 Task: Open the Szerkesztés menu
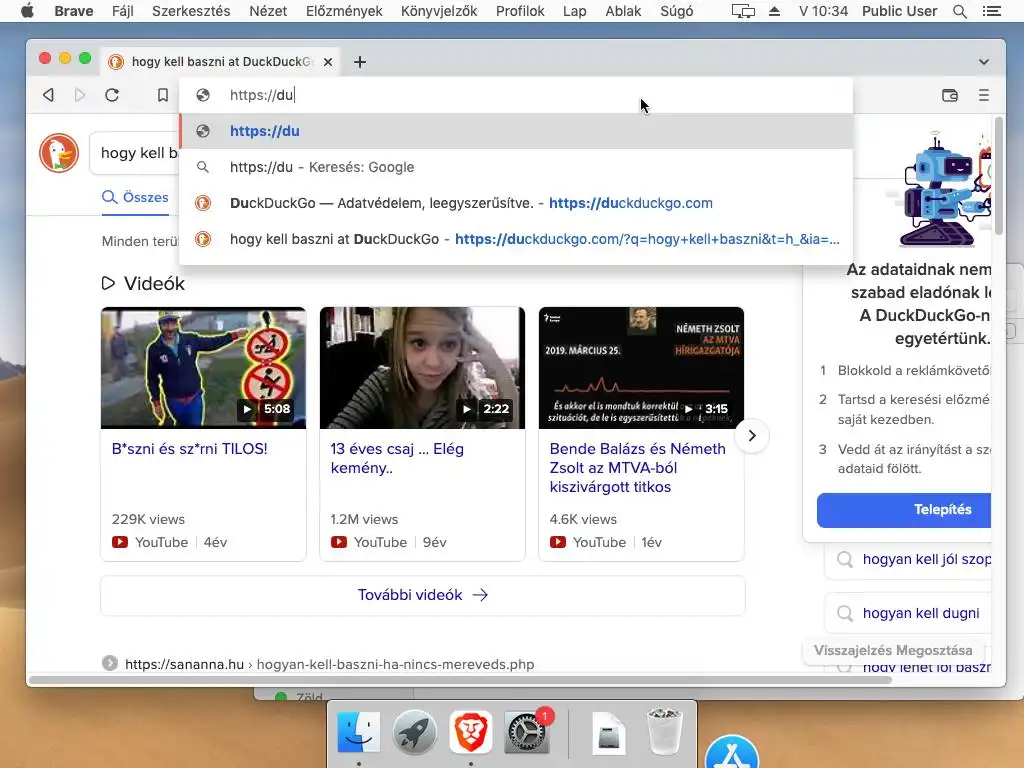click(x=191, y=11)
